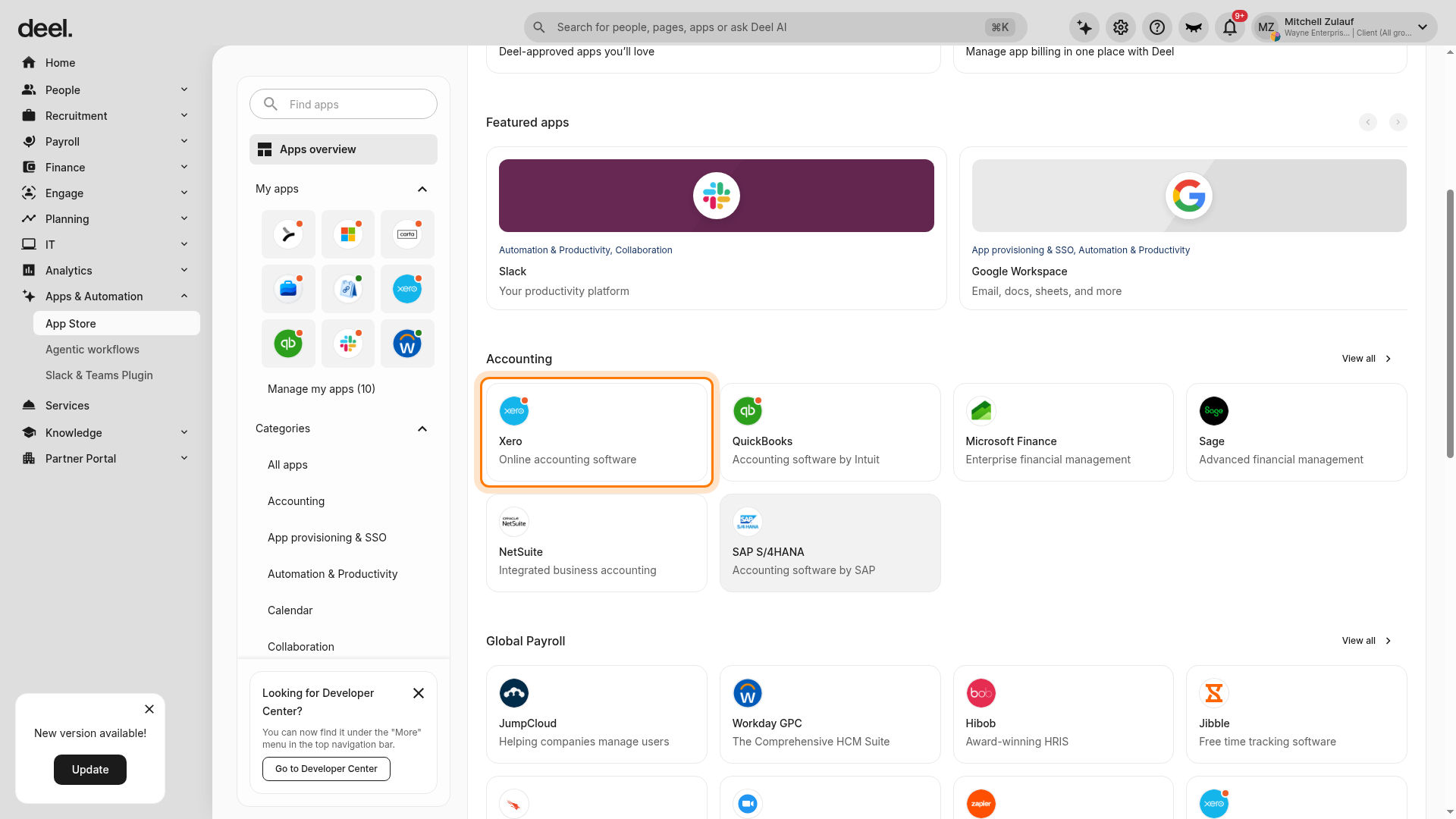Image resolution: width=1456 pixels, height=819 pixels.
Task: Collapse the My apps list
Action: [x=422, y=189]
